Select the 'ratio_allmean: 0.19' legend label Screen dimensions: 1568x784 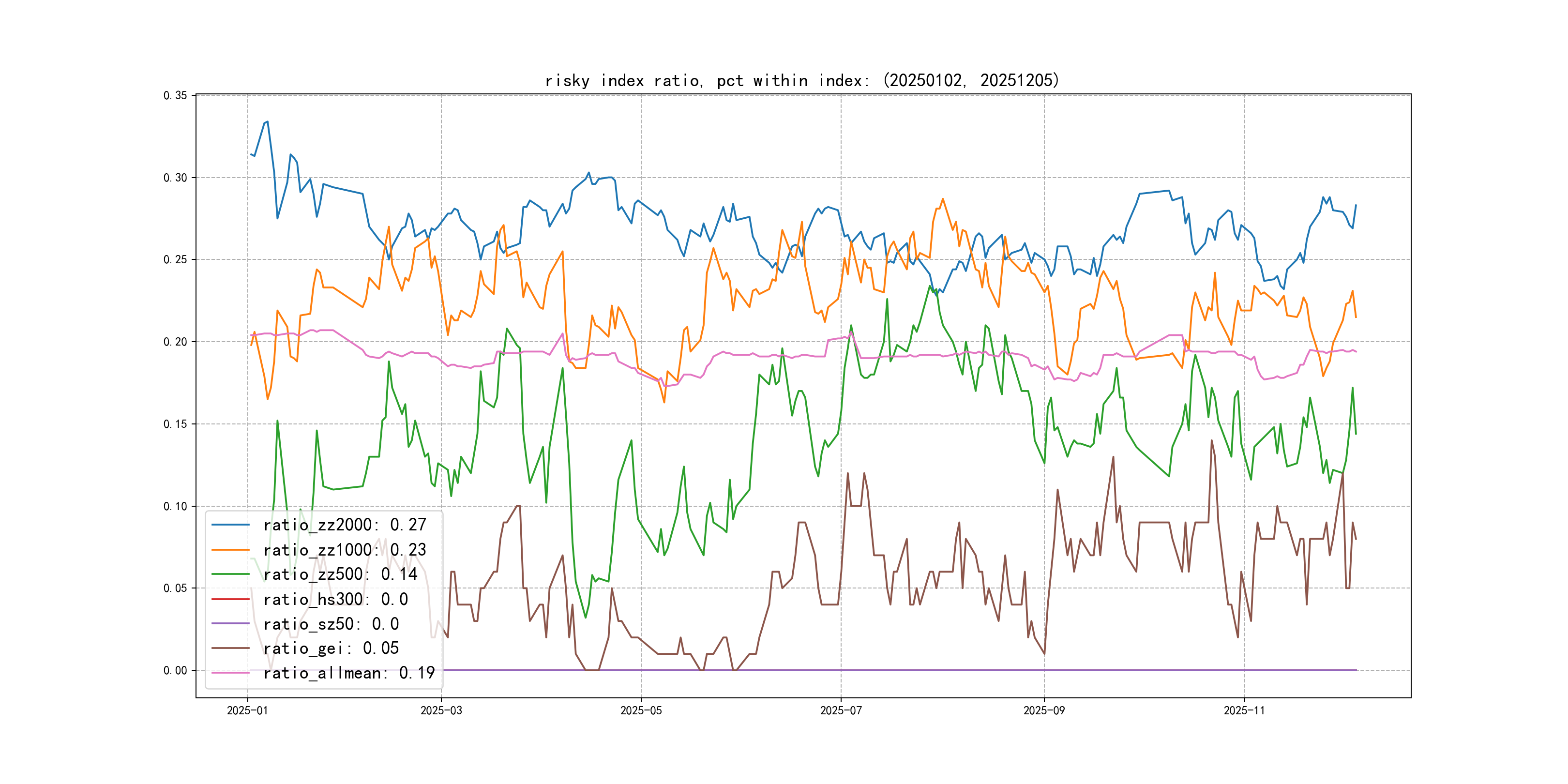pyautogui.click(x=349, y=673)
